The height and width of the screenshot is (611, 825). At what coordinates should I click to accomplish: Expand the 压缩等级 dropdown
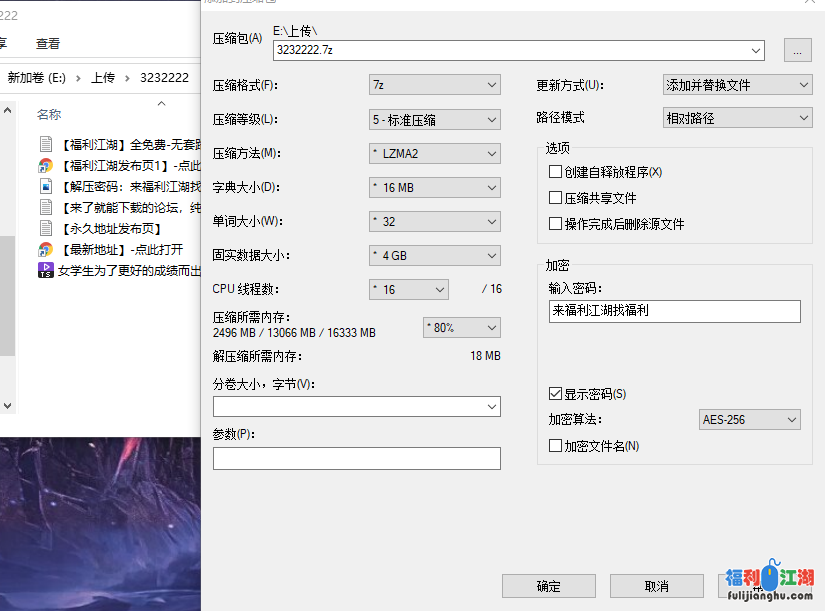tap(434, 120)
